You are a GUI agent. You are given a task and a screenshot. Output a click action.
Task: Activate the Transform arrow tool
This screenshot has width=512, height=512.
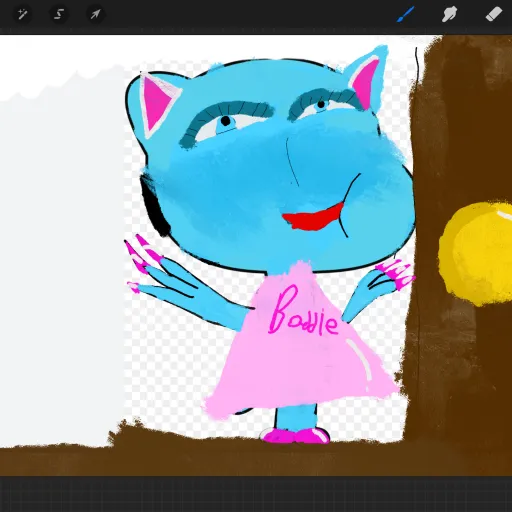[96, 14]
